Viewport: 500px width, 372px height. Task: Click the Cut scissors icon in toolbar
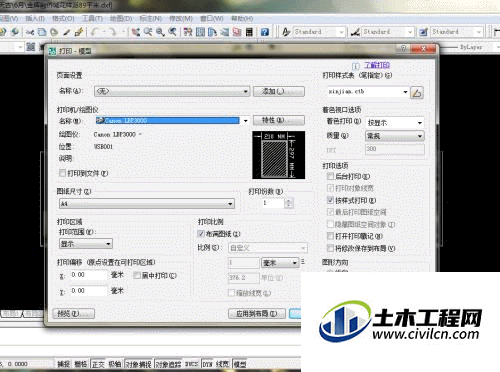point(30,32)
